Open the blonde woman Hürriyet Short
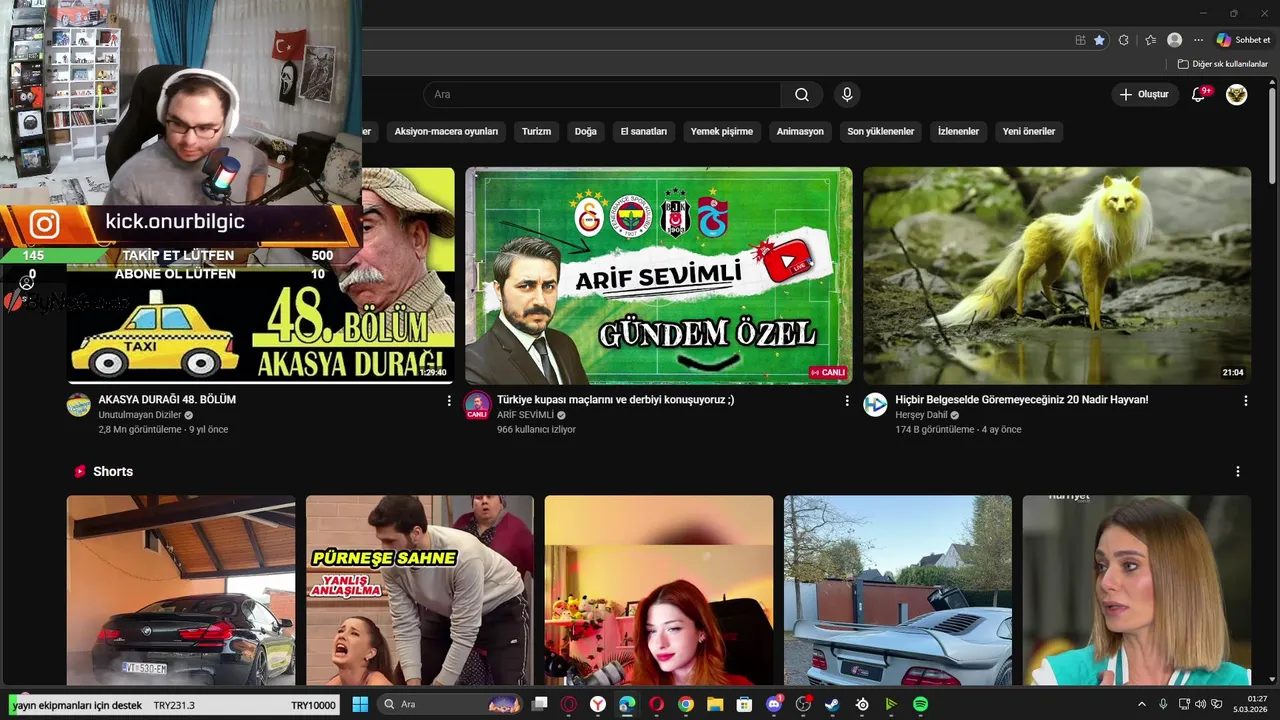This screenshot has width=1280, height=720. point(1136,590)
